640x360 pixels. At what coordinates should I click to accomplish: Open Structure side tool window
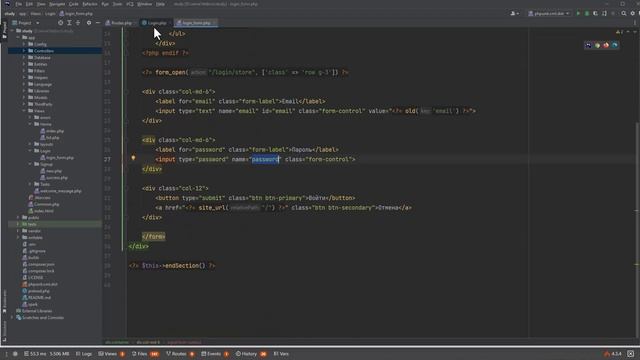(x=4, y=331)
